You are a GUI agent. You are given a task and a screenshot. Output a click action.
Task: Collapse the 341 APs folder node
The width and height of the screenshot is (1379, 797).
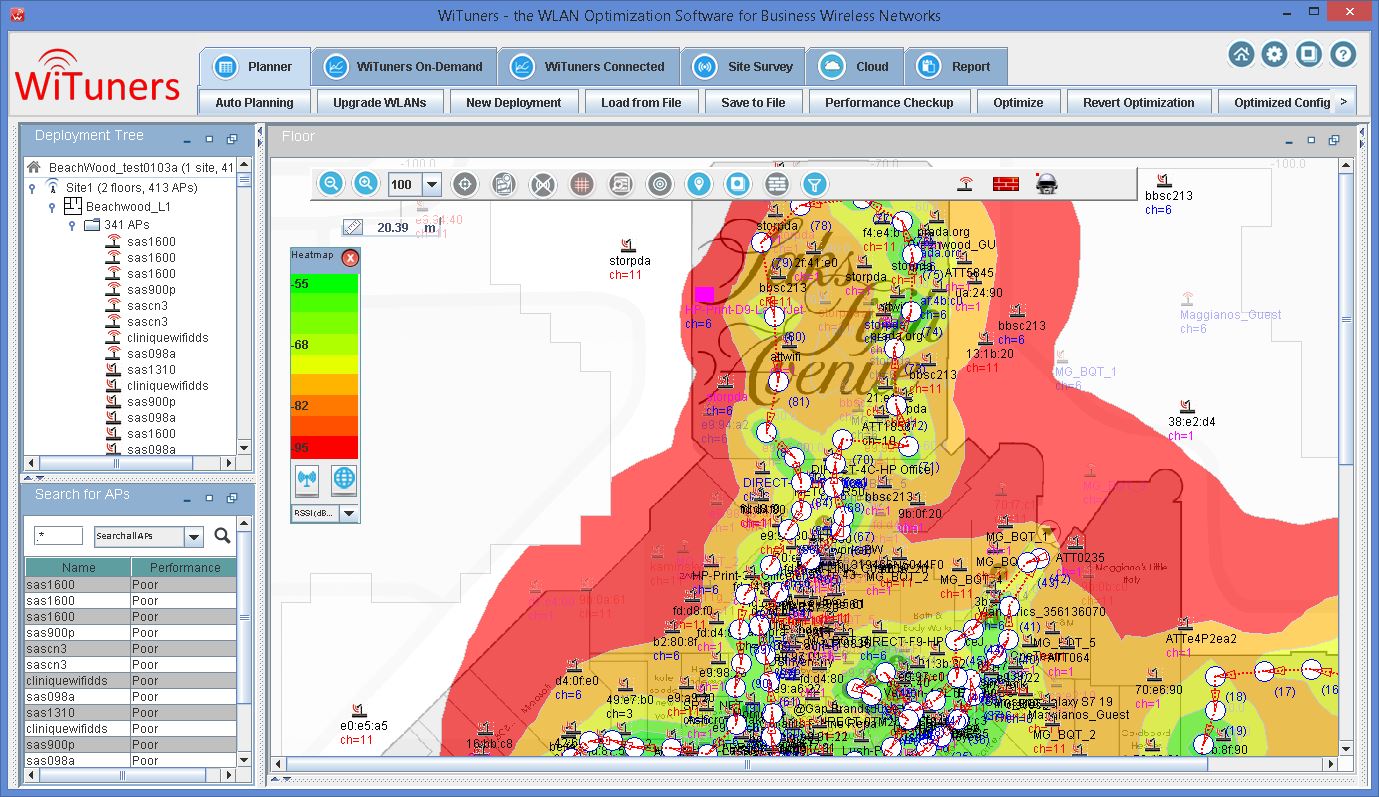click(72, 226)
